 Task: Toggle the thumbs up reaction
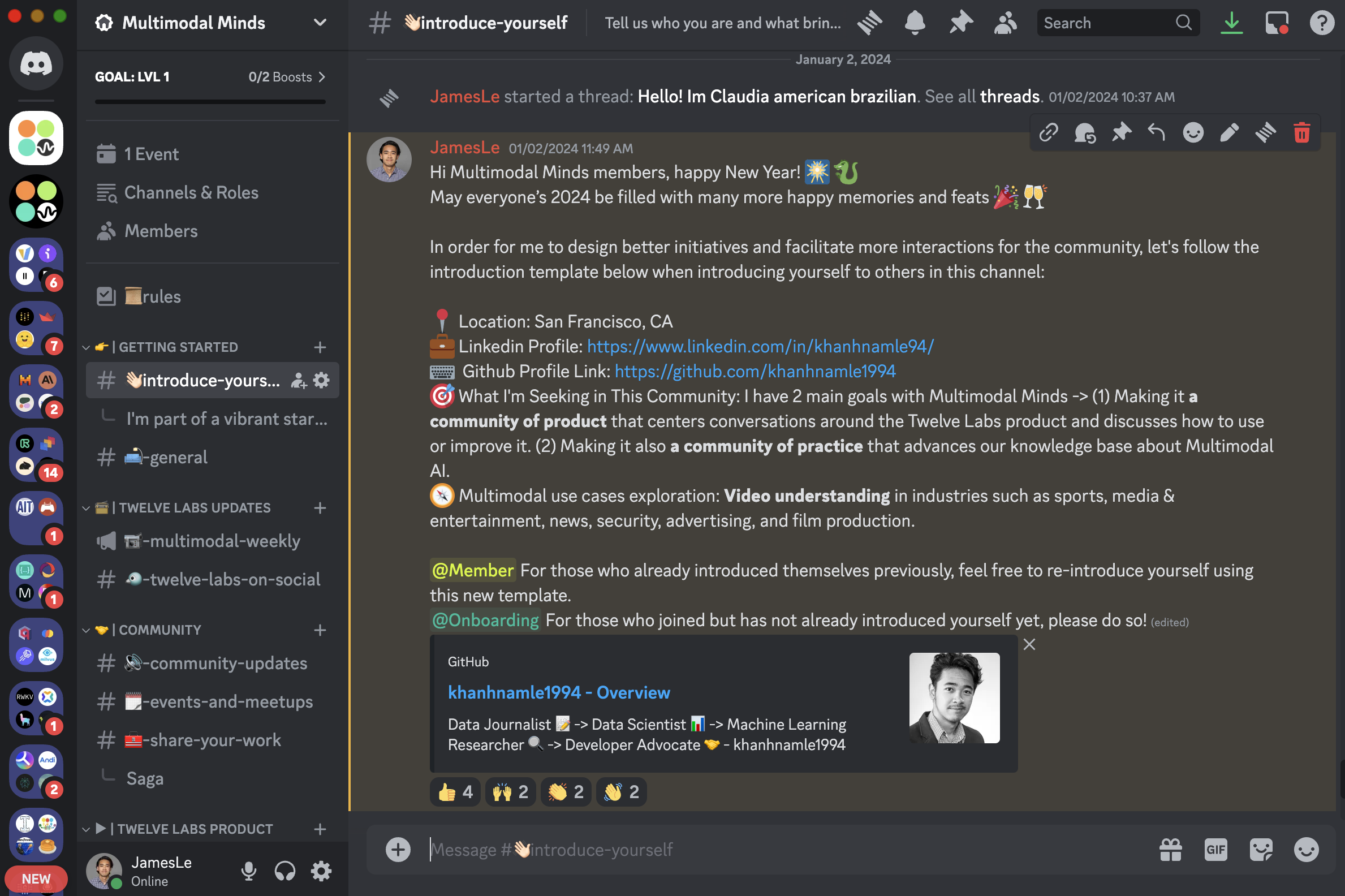pyautogui.click(x=455, y=792)
